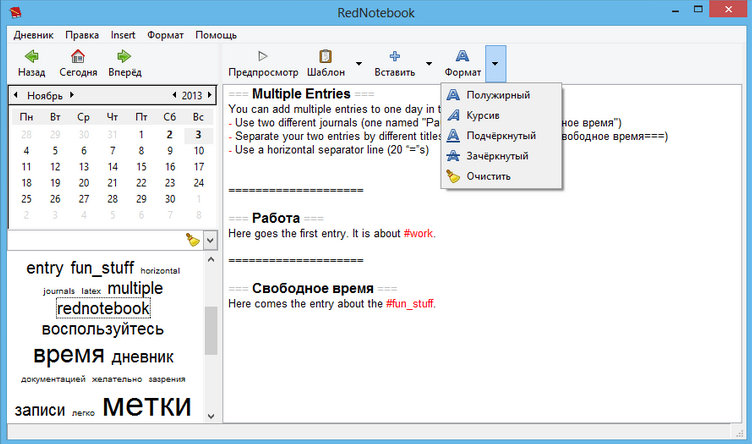The width and height of the screenshot is (752, 444).
Task: Click the 'дневник' word in cloud
Action: point(142,357)
